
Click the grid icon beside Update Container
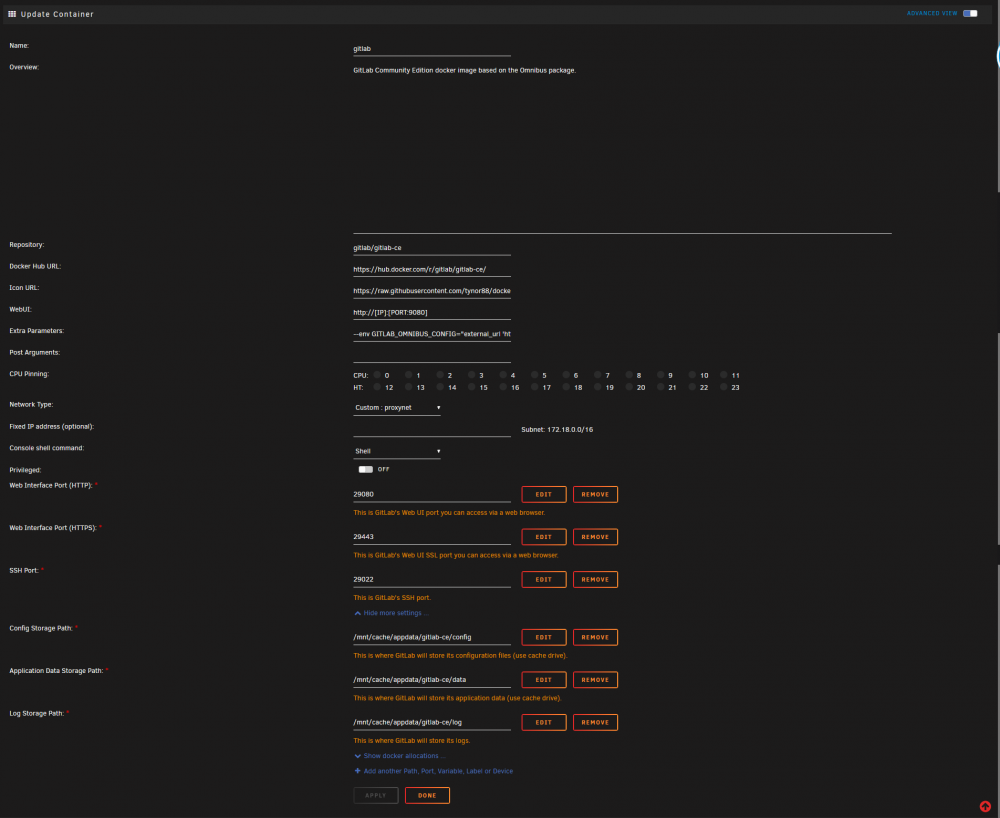(12, 13)
